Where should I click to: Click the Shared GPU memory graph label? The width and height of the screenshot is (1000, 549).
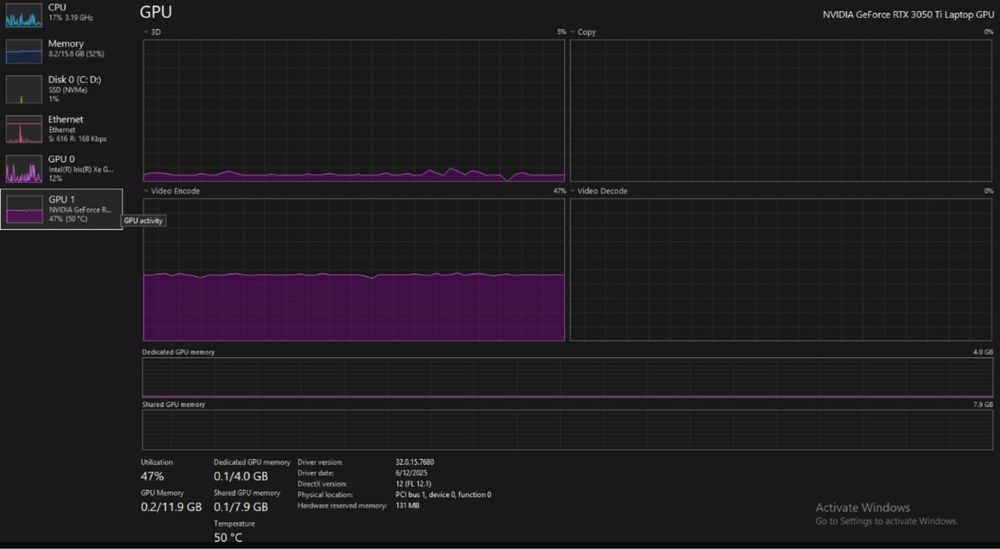[173, 404]
